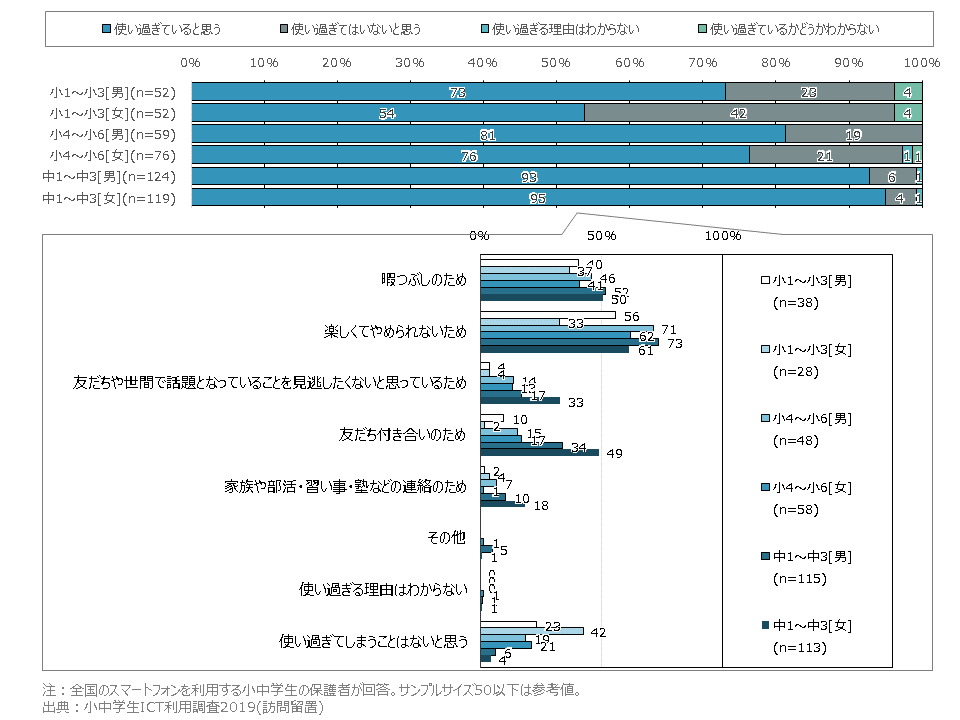The image size is (960, 720).
Task: Click the 使い過ぎていると思う legend color square
Action: coord(106,30)
